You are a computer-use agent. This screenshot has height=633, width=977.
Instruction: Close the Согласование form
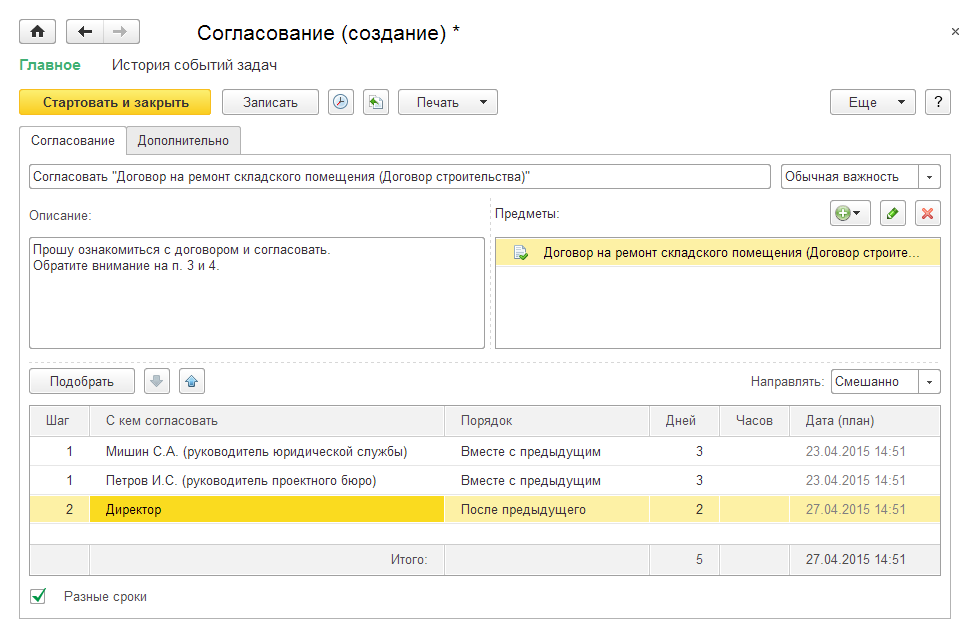955,32
